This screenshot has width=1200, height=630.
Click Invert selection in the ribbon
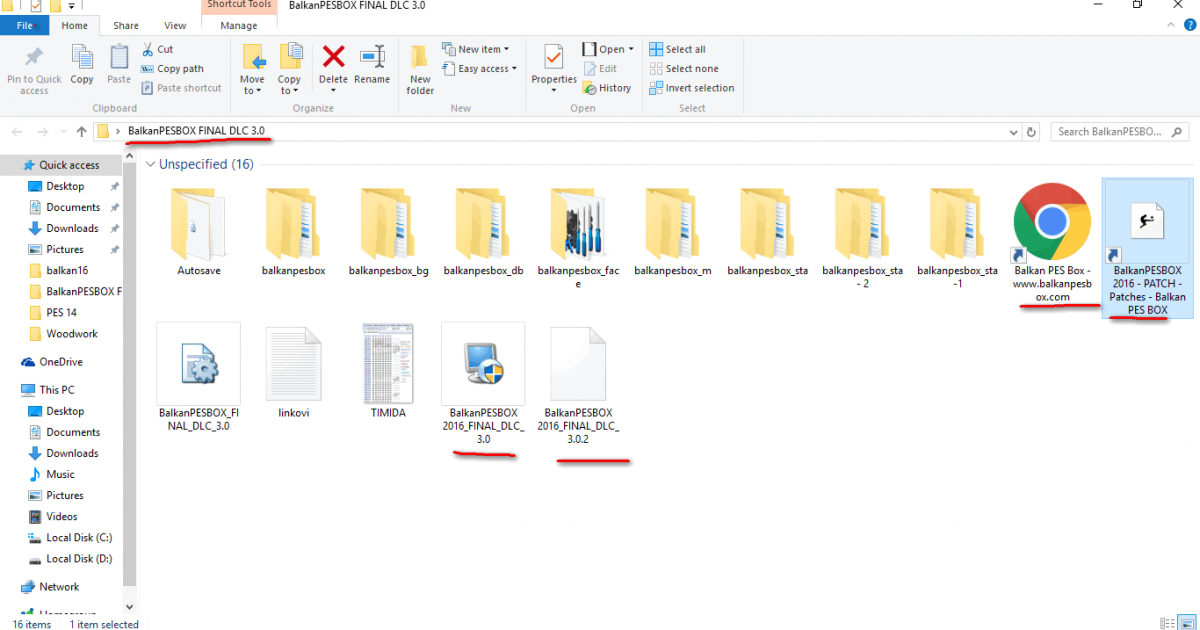691,88
